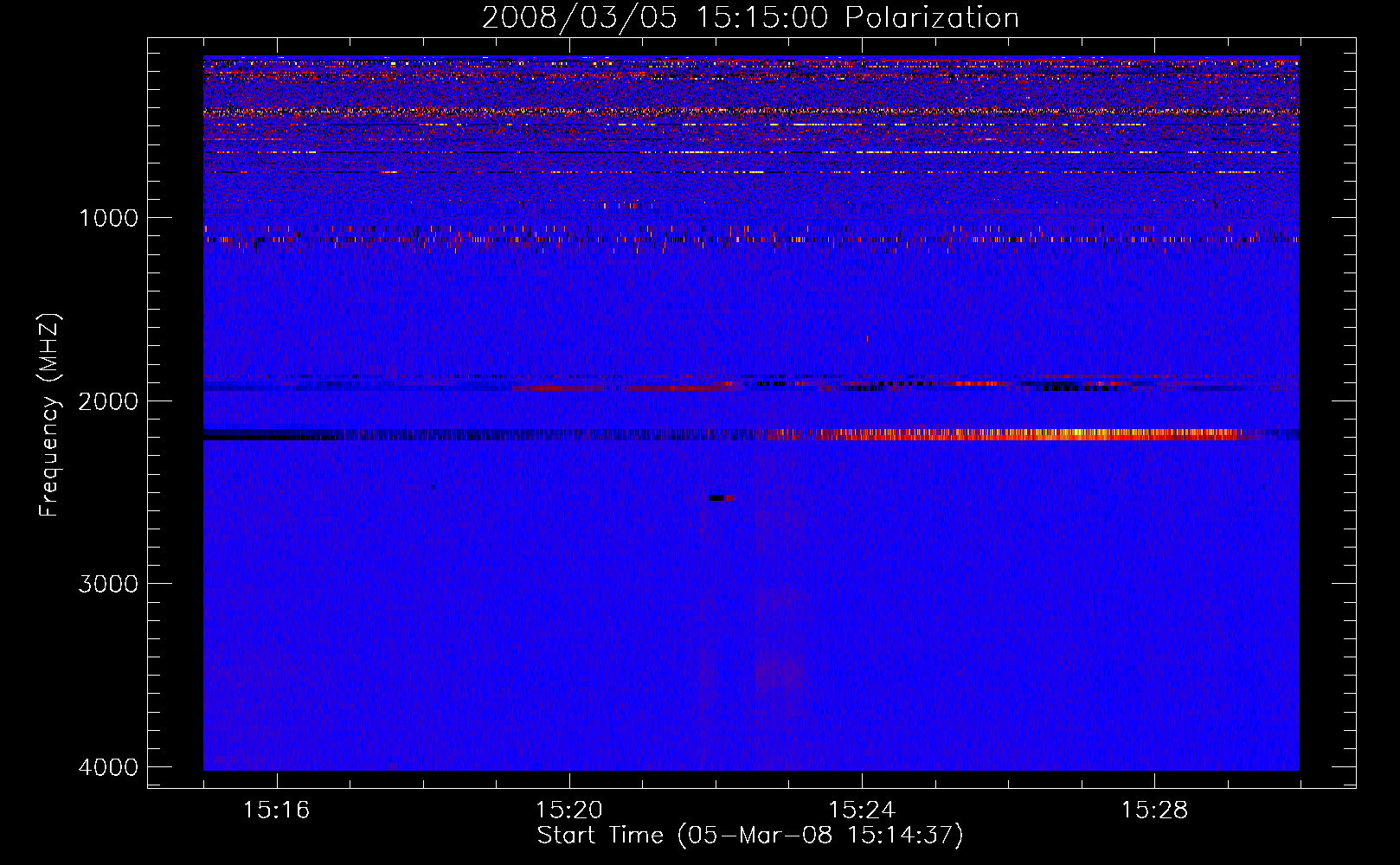Click the 15:20 time axis label

click(568, 811)
